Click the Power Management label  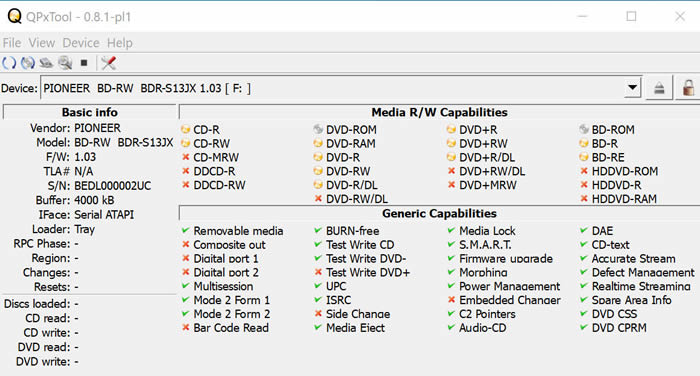tap(509, 286)
